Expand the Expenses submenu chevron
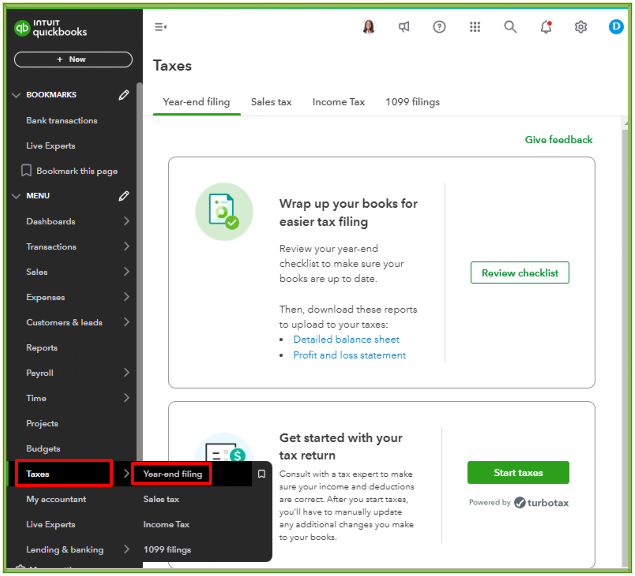Image resolution: width=635 pixels, height=576 pixels. click(x=126, y=297)
